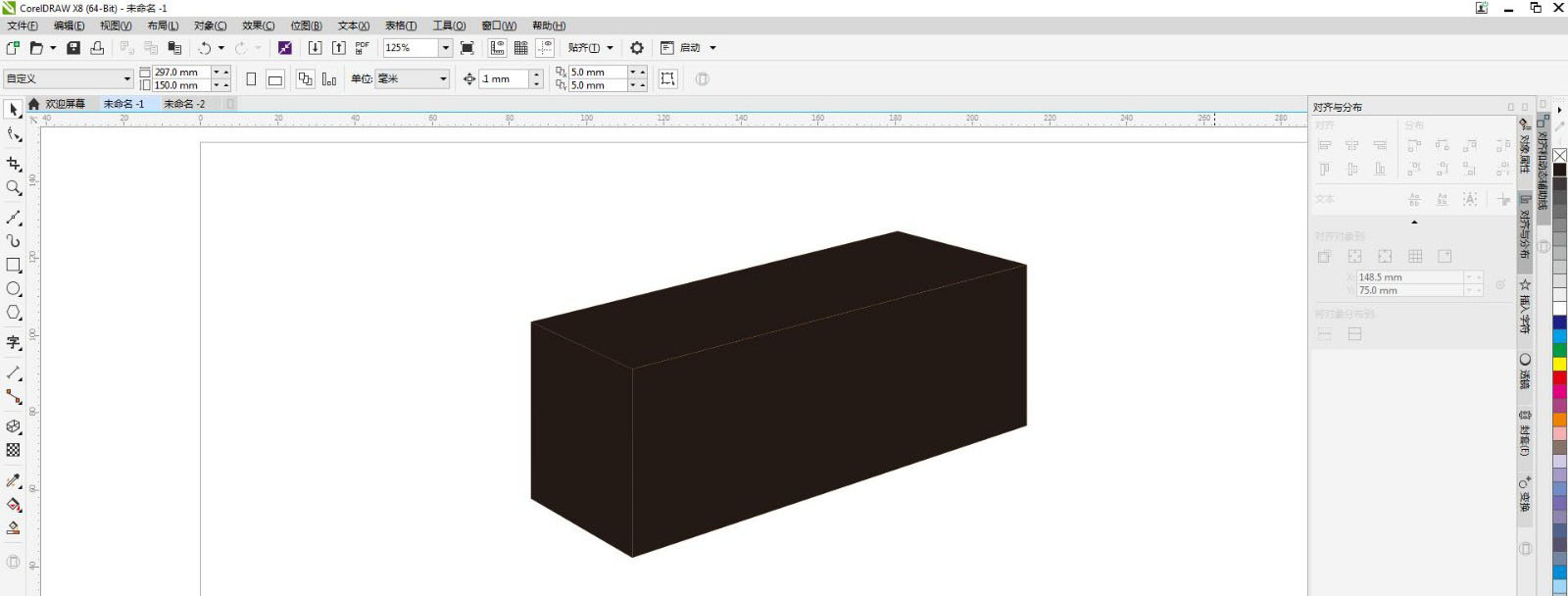Open the Options gear icon
Image resolution: width=1568 pixels, height=596 pixels.
point(637,48)
